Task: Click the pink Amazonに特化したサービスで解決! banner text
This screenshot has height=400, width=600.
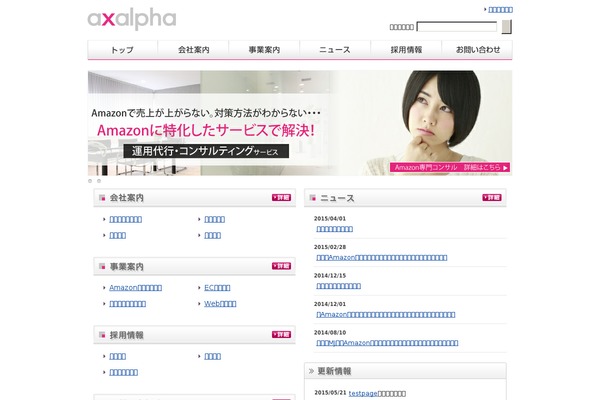Action: pos(206,131)
